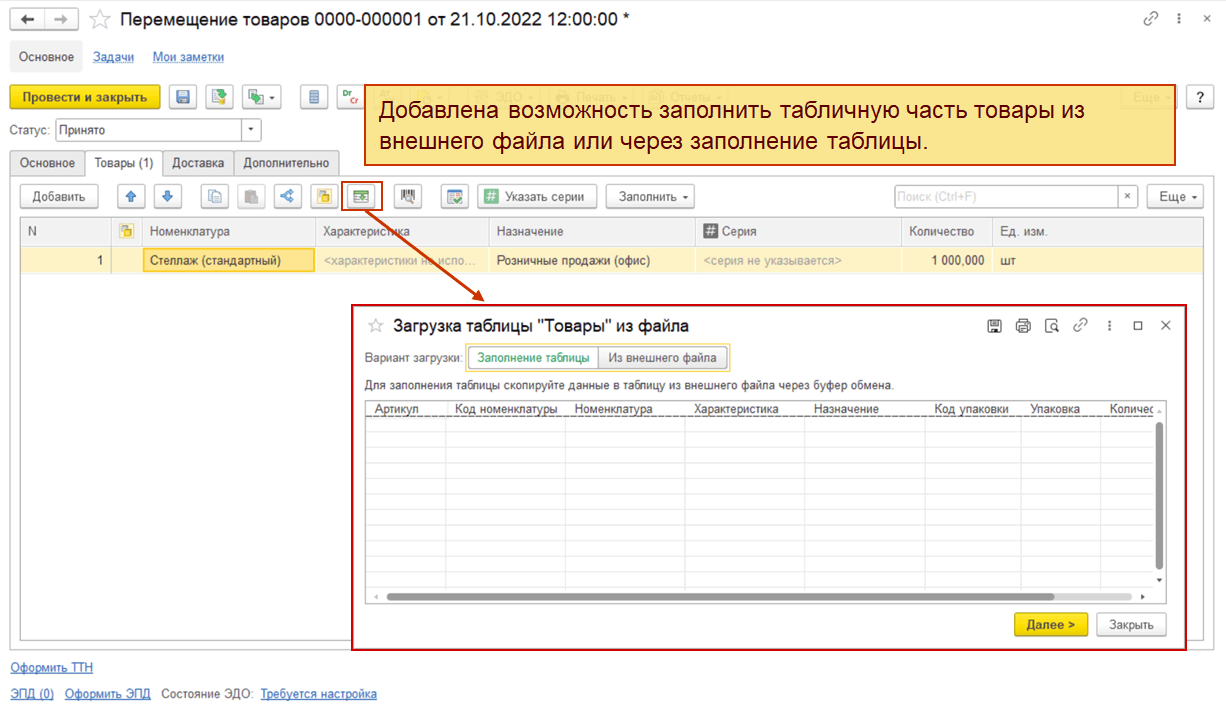1226x710 pixels.
Task: Open the "Еще" menu beside search field
Action: (1177, 197)
